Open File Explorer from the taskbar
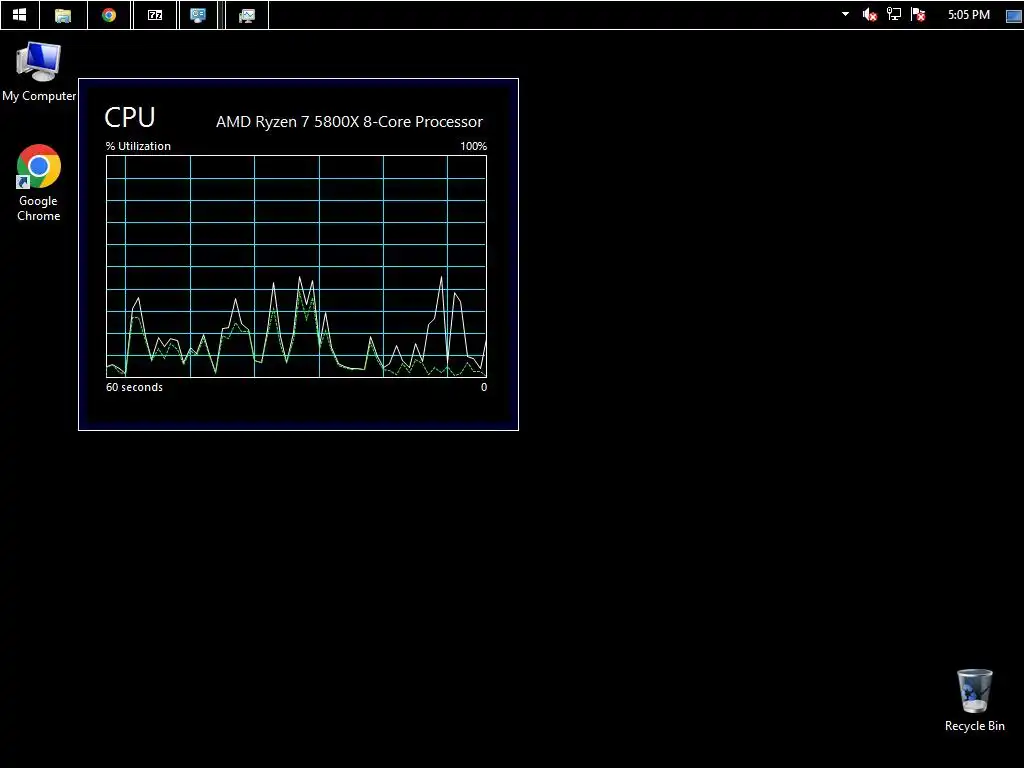The width and height of the screenshot is (1024, 768). [63, 14]
